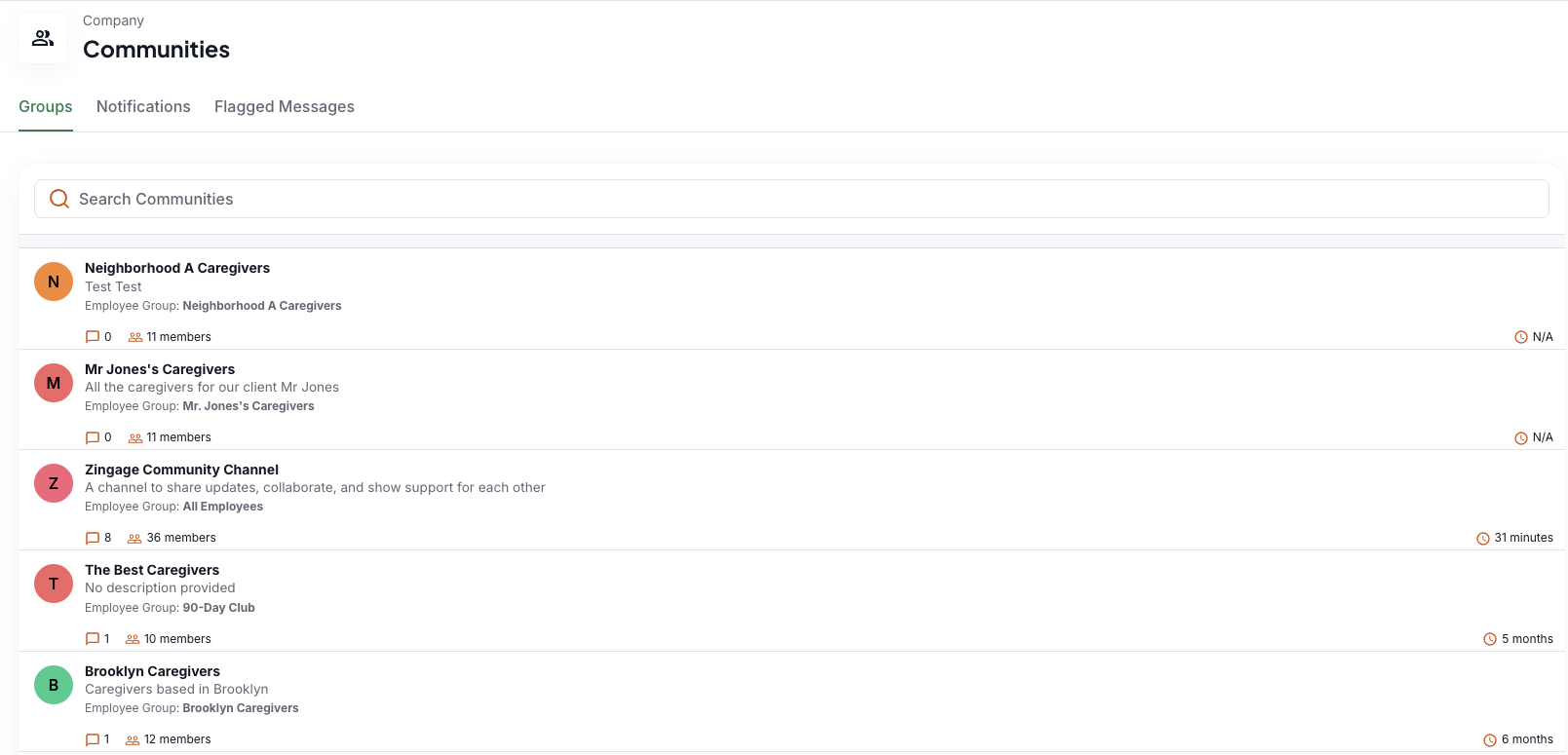Open The Best Caregivers group title
This screenshot has height=755, width=1568.
click(x=152, y=570)
